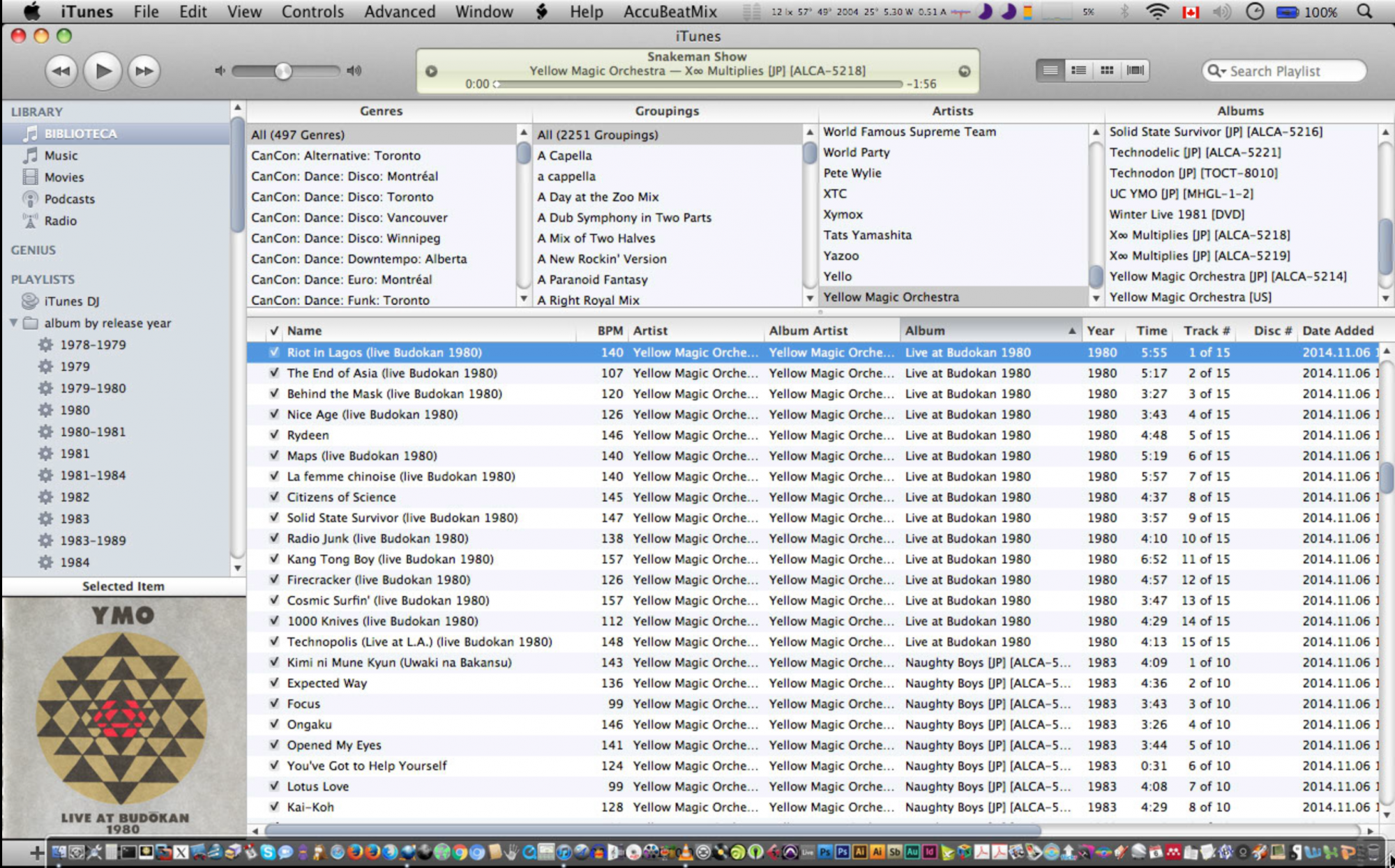Click left circular button in track display
The image size is (1395, 868).
(432, 71)
